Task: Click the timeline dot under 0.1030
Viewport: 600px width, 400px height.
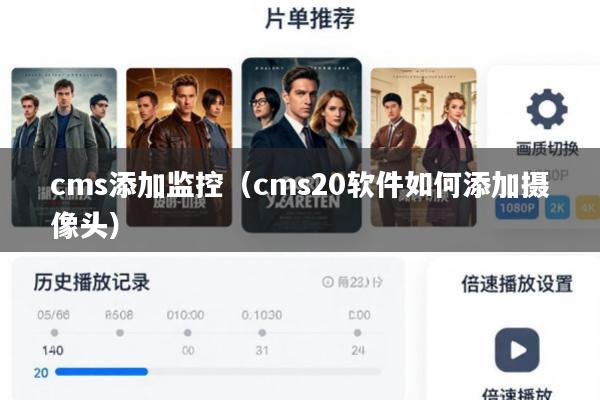Action: coord(262,333)
